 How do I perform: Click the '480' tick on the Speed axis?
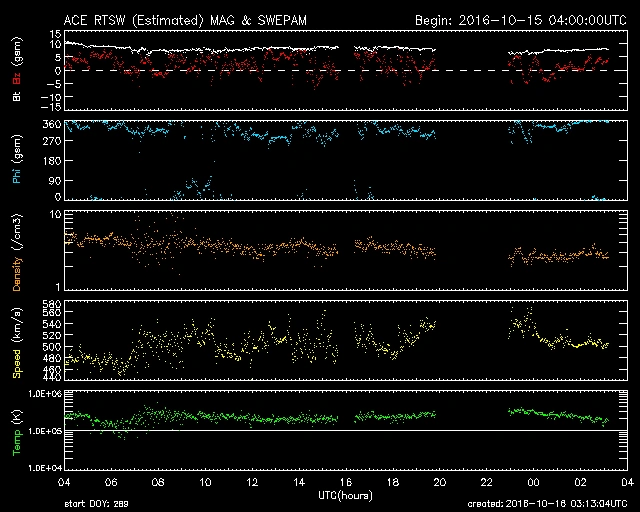click(x=52, y=358)
